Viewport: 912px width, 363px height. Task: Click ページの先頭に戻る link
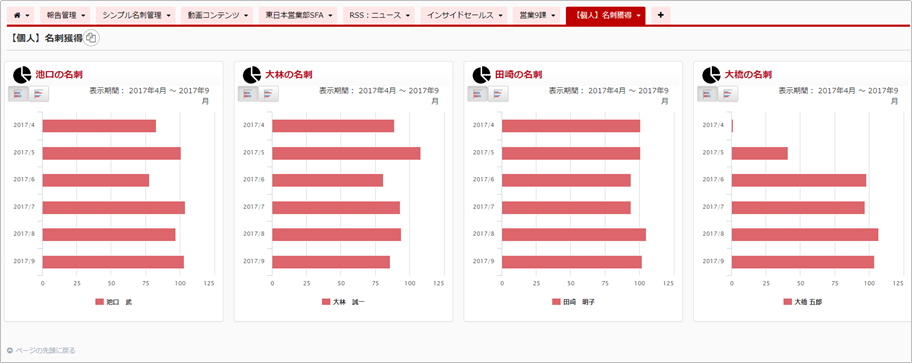(41, 351)
